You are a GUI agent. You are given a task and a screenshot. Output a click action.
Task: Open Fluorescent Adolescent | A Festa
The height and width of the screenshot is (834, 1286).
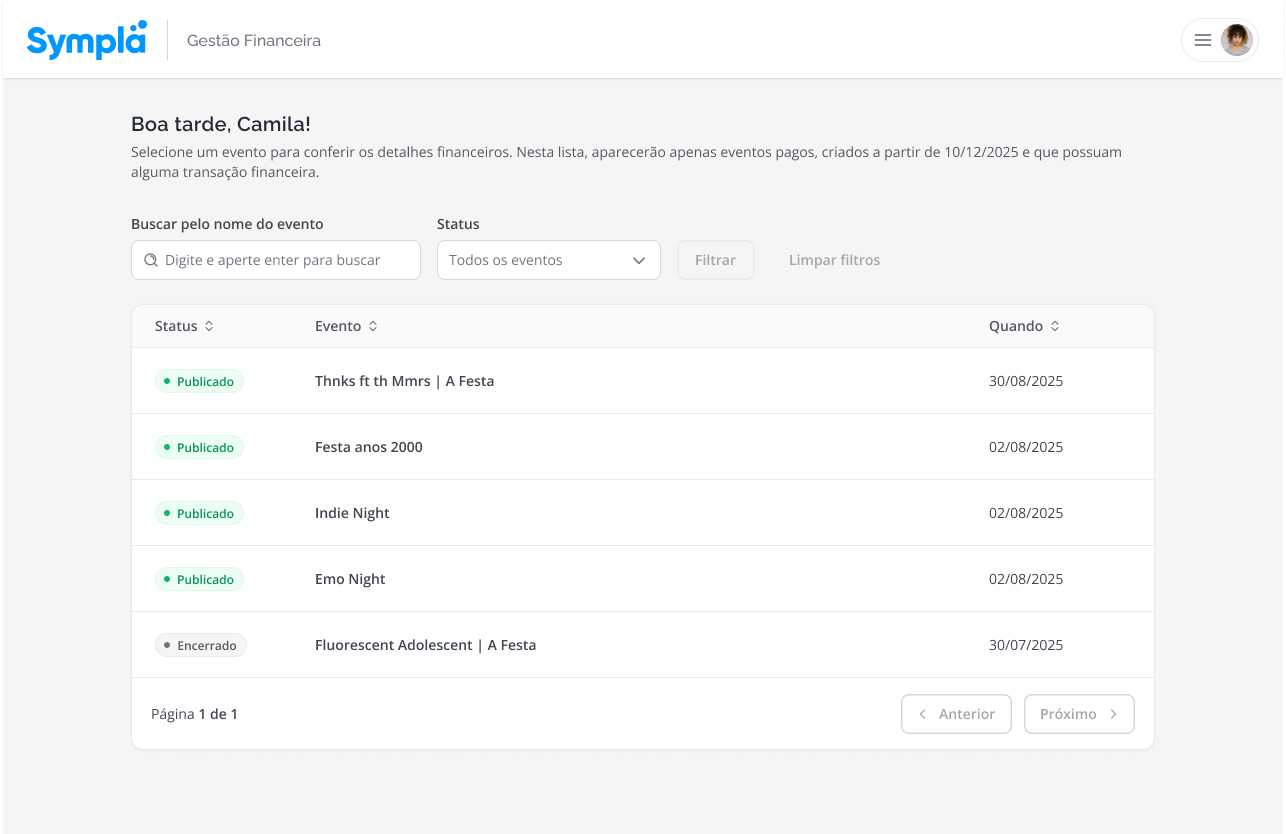425,645
